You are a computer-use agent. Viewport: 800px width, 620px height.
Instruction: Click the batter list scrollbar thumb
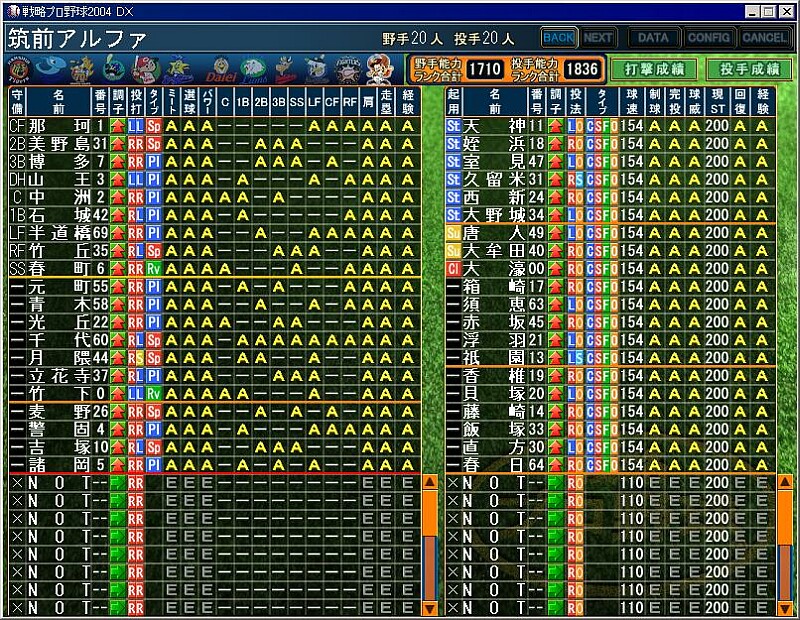[430, 513]
